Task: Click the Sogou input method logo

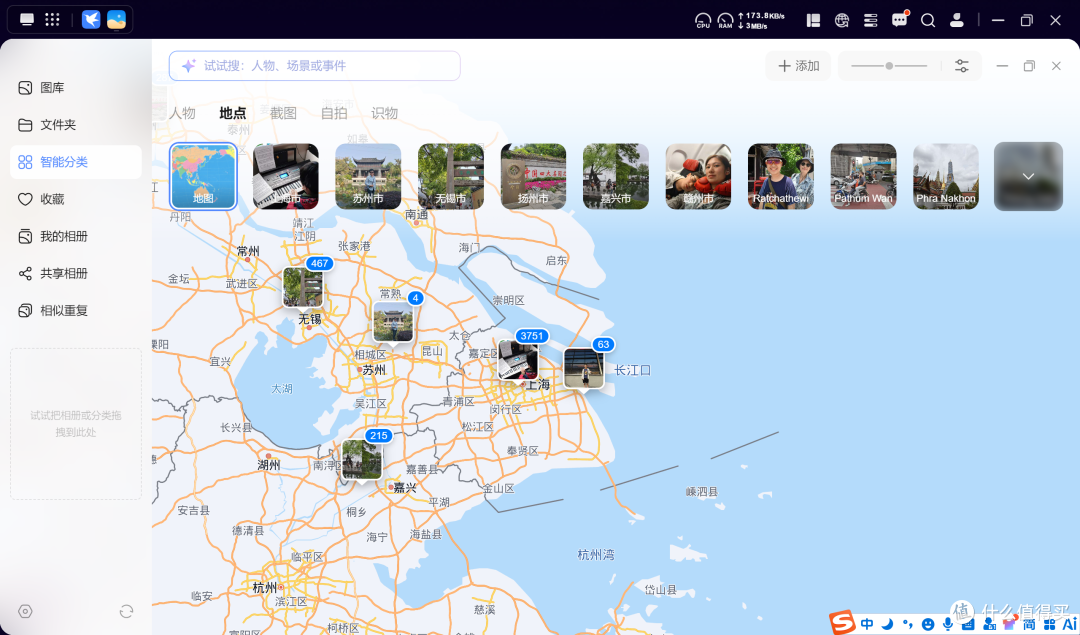Action: (842, 622)
